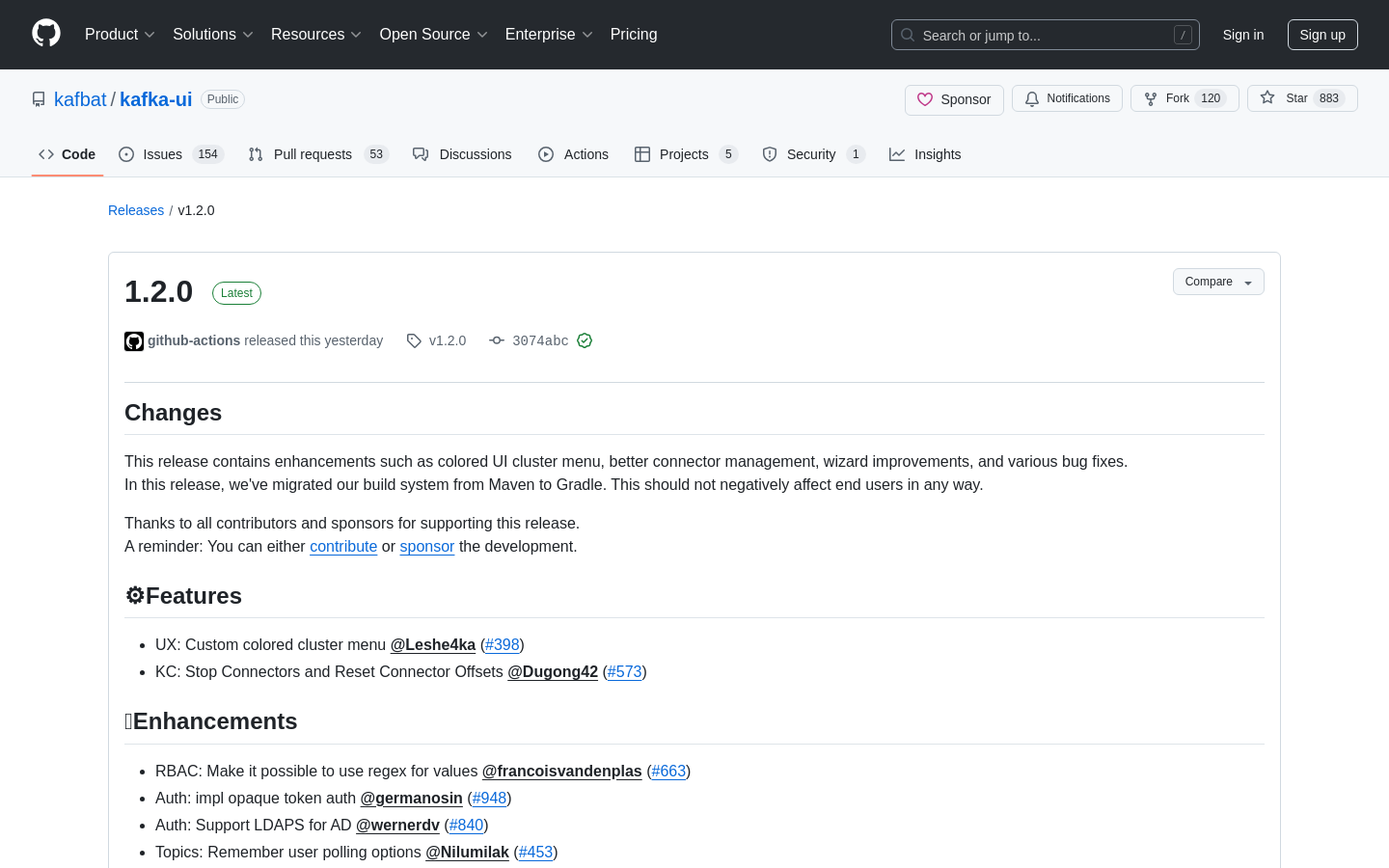Expand the Open Source menu
1389x868 pixels.
click(x=434, y=35)
